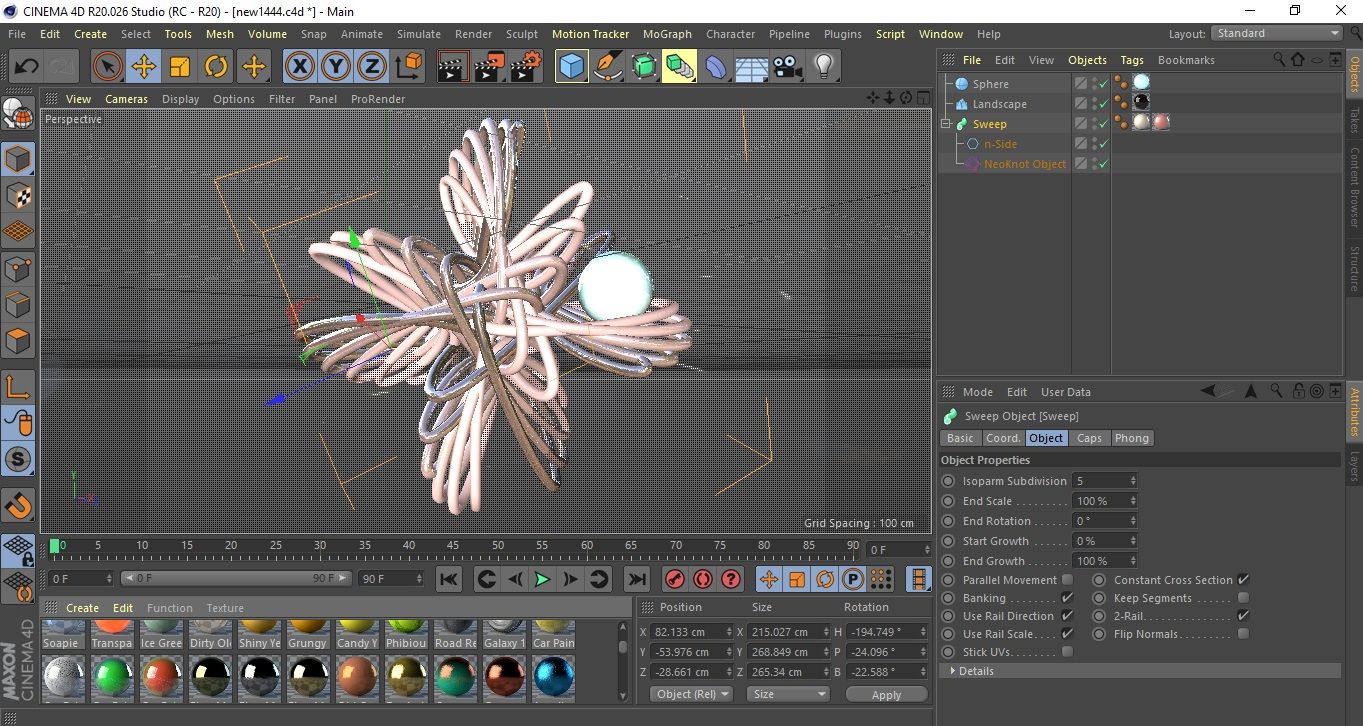Click the Camera object icon

coord(788,67)
